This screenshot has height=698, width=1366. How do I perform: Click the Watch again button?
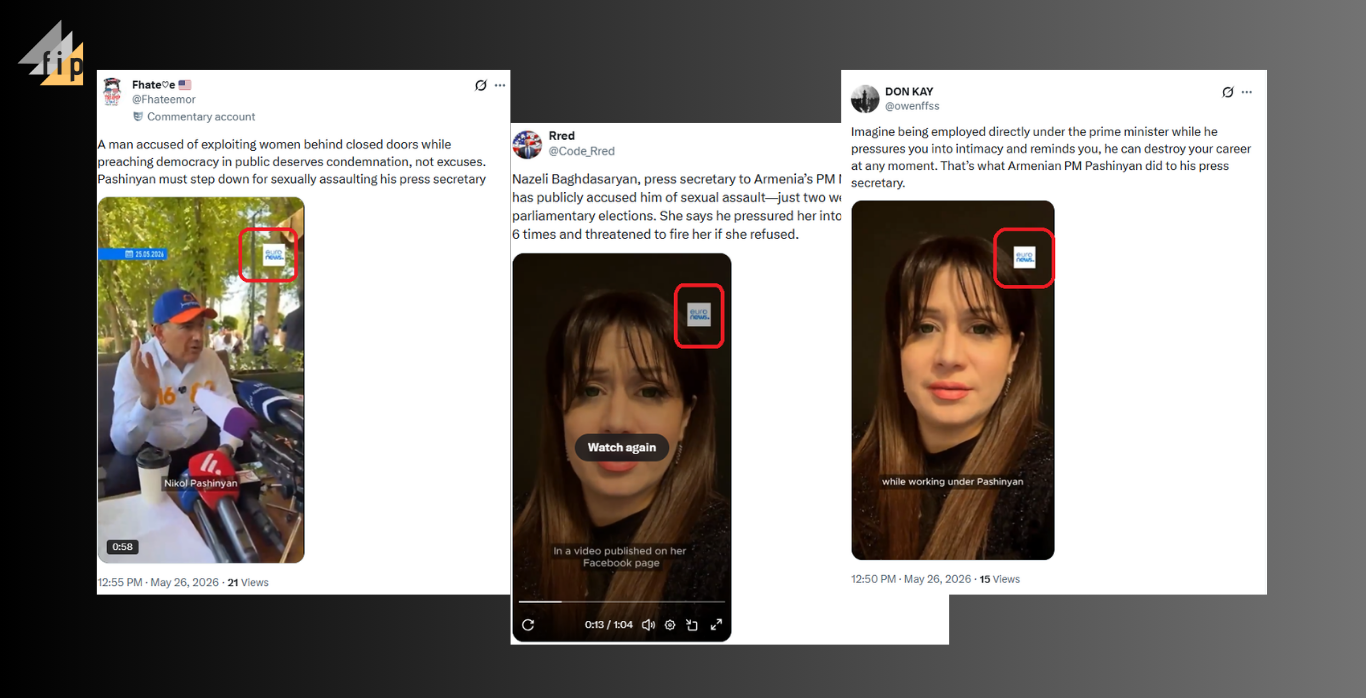click(x=622, y=447)
